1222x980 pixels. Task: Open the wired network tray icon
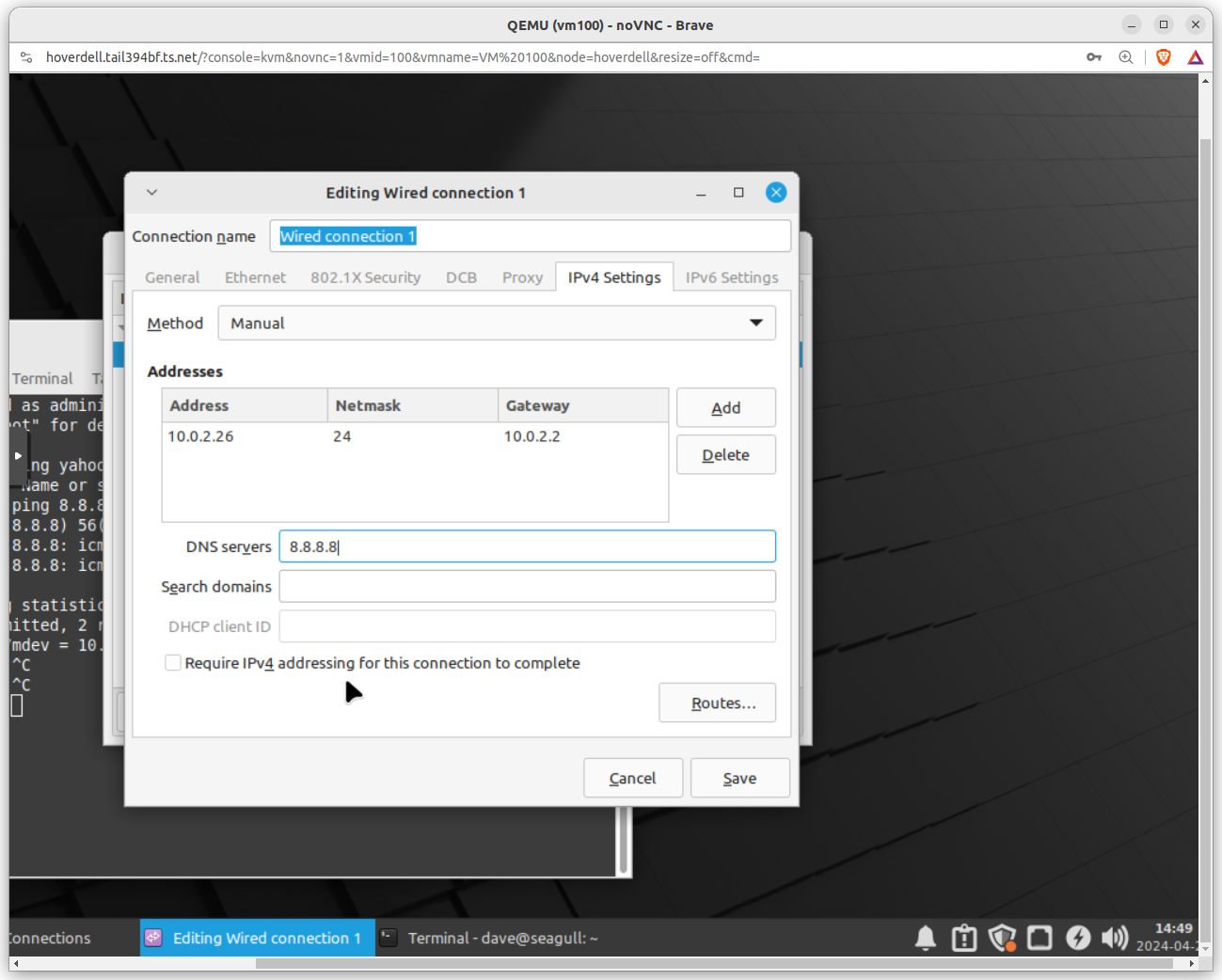[1039, 938]
